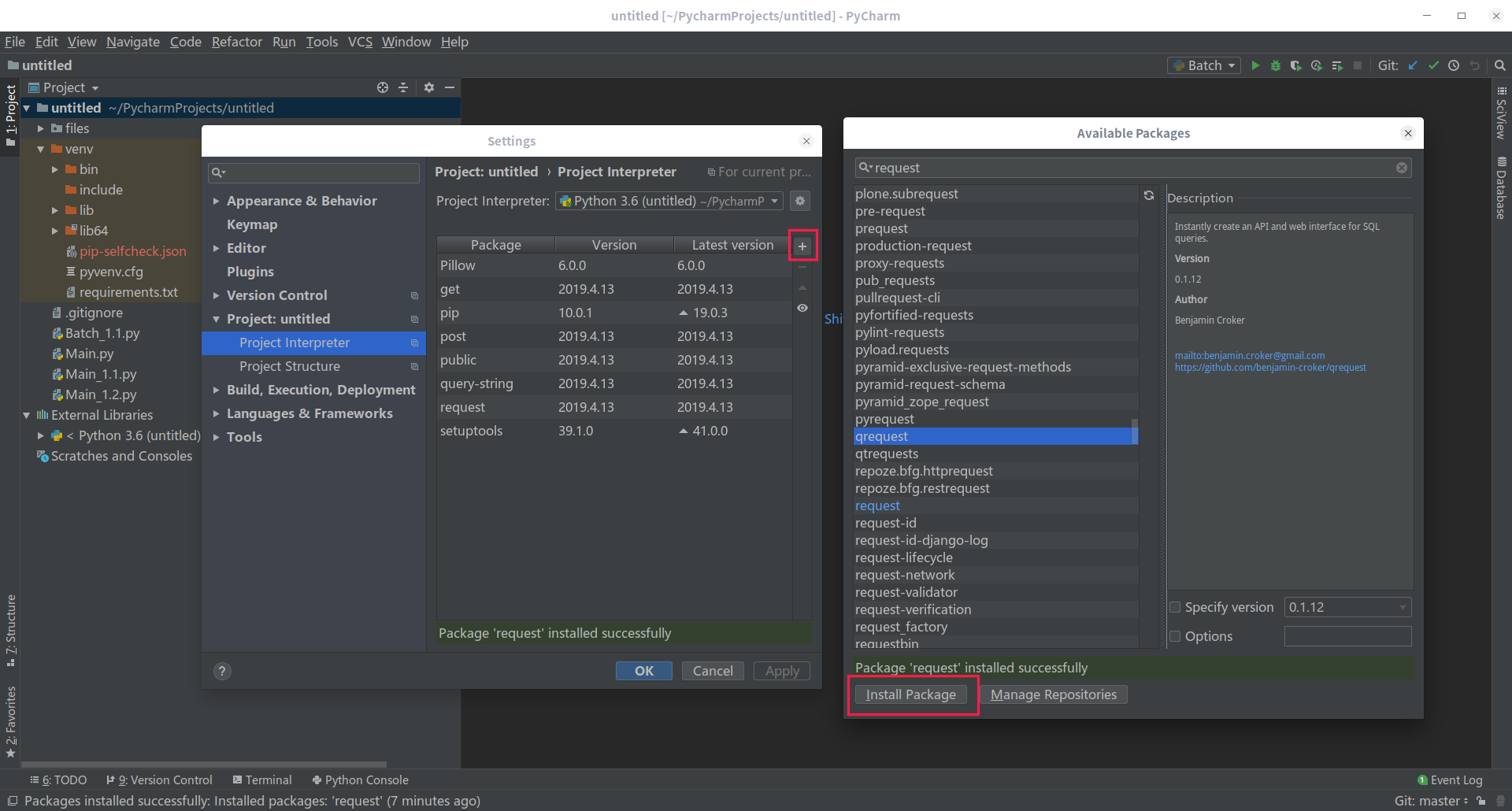Select the Pillow row in package table
The height and width of the screenshot is (811, 1512).
coord(614,265)
